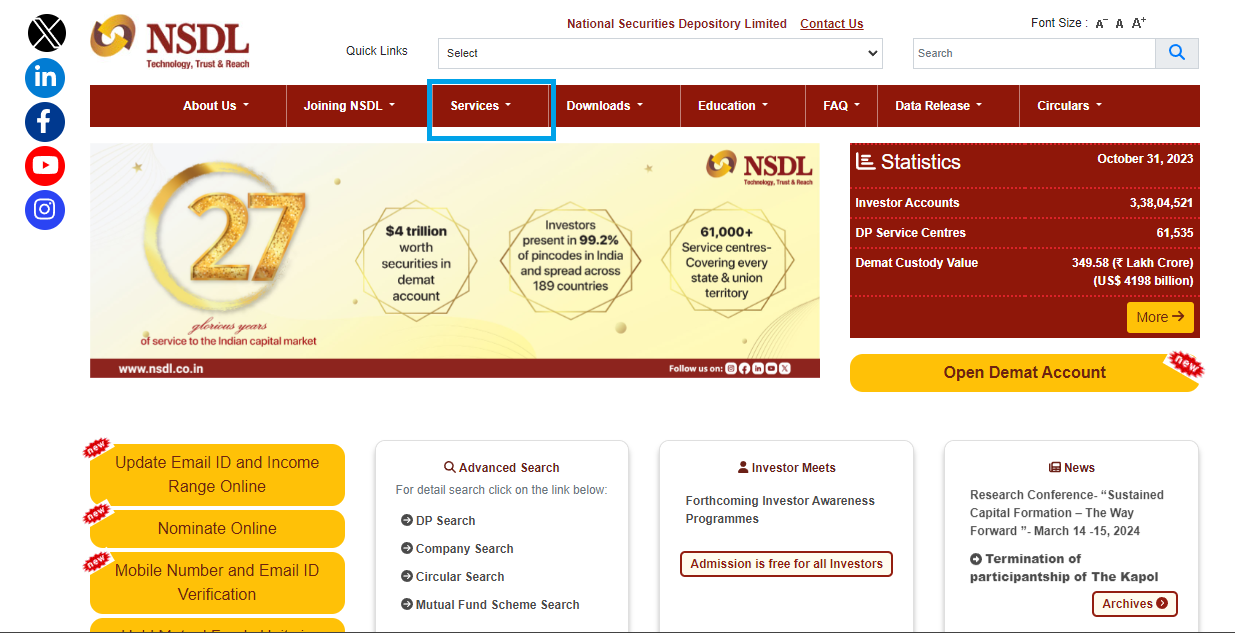Expand the Quick Links Select dropdown
Screen dimensions: 1235x633
660,53
